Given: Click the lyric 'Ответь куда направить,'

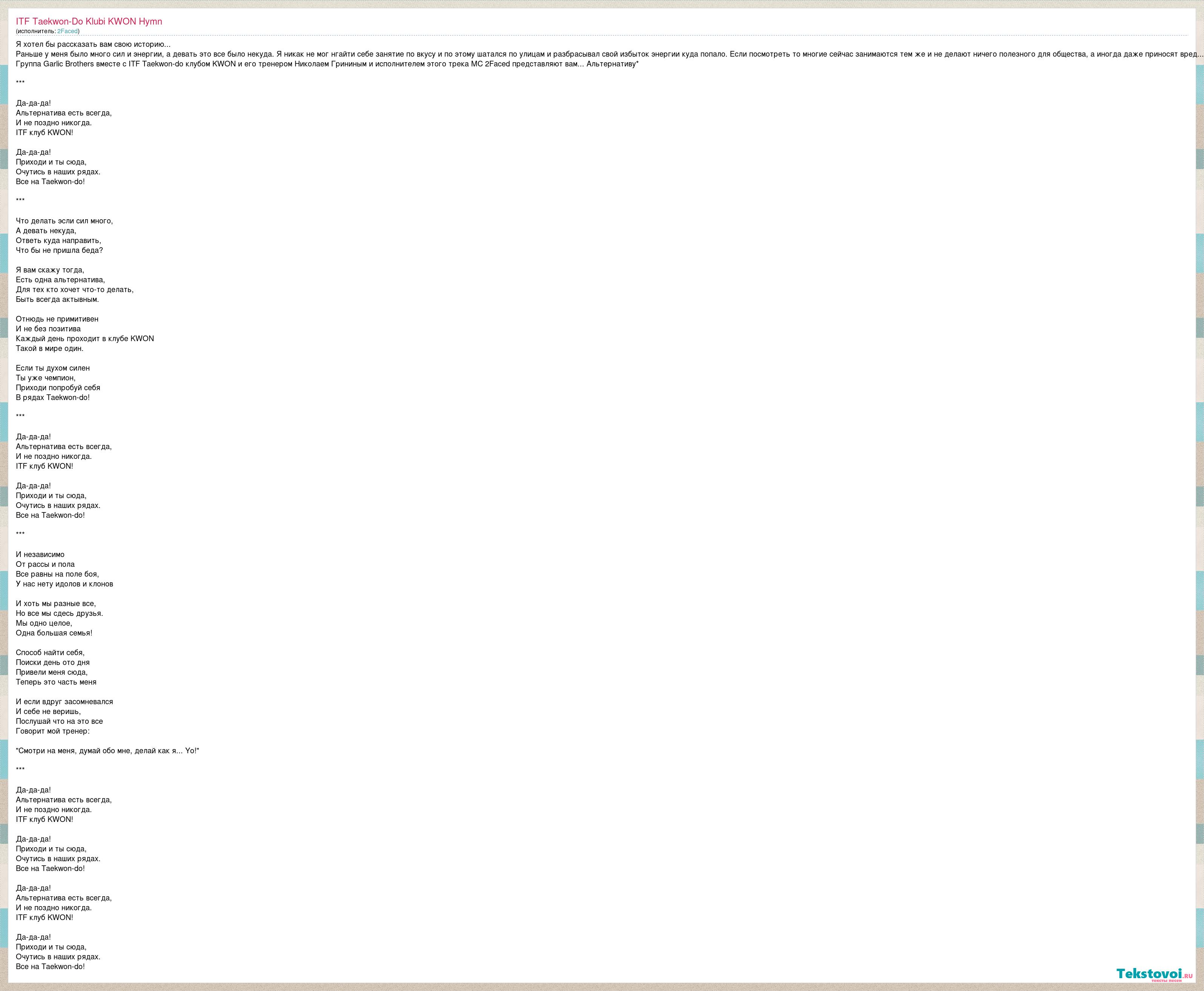Looking at the screenshot, I should (59, 240).
